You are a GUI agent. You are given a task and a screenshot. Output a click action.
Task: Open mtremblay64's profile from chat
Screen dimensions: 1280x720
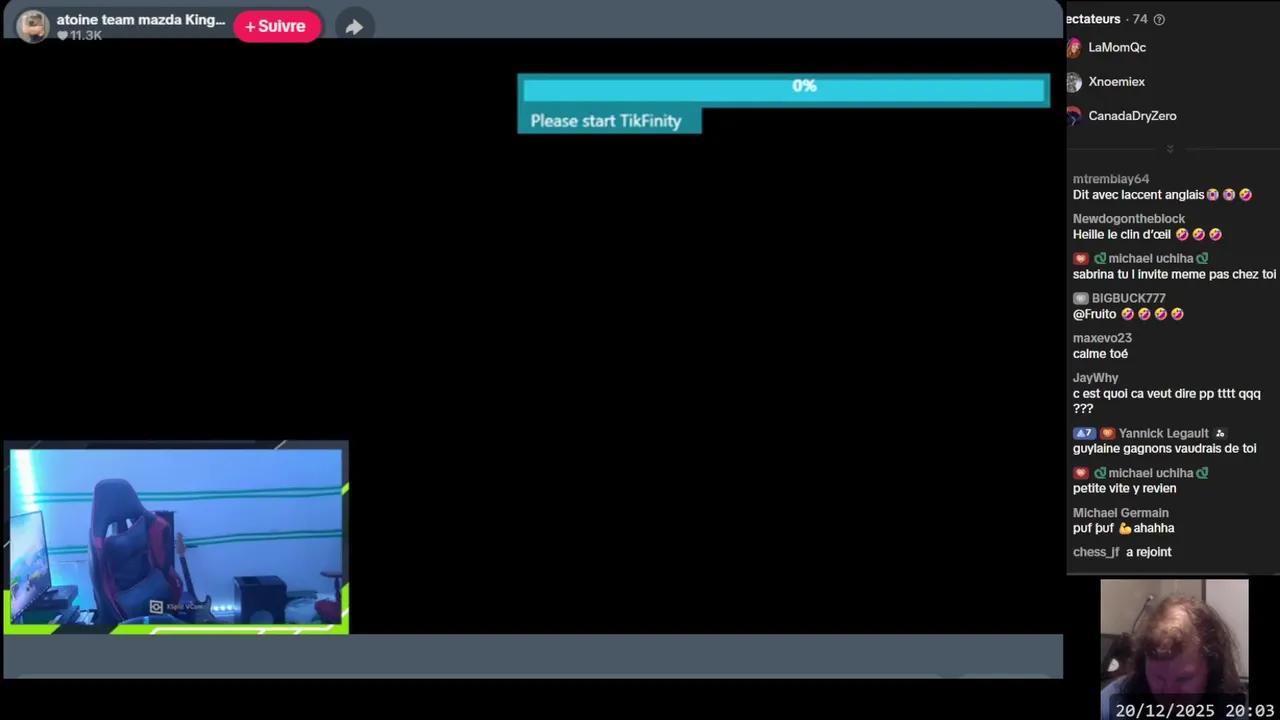pos(1111,179)
